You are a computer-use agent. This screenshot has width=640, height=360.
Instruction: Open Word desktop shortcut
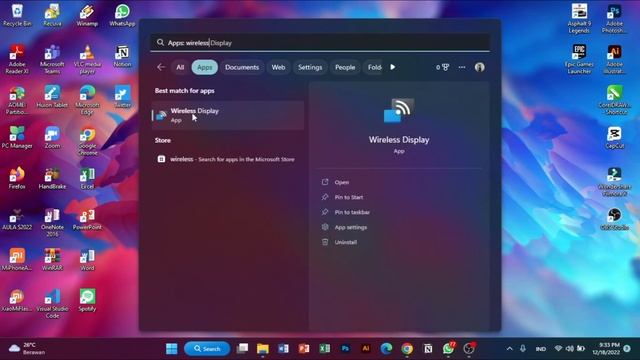point(87,260)
